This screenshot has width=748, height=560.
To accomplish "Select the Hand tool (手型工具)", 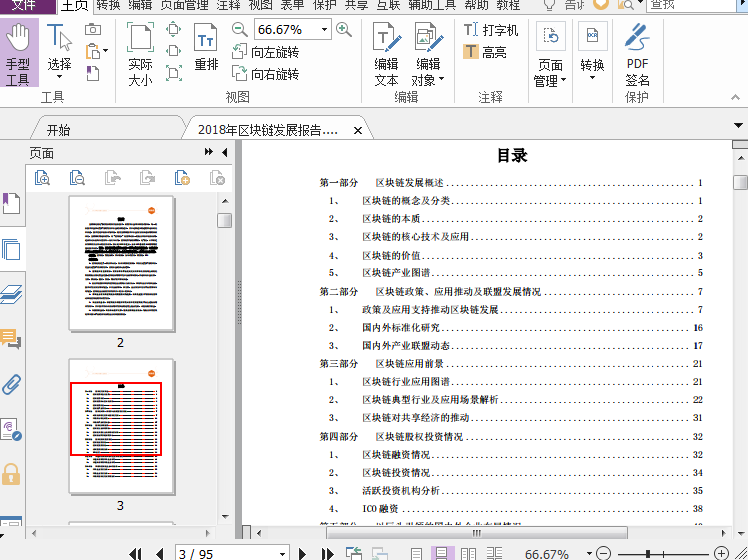I will tap(19, 54).
